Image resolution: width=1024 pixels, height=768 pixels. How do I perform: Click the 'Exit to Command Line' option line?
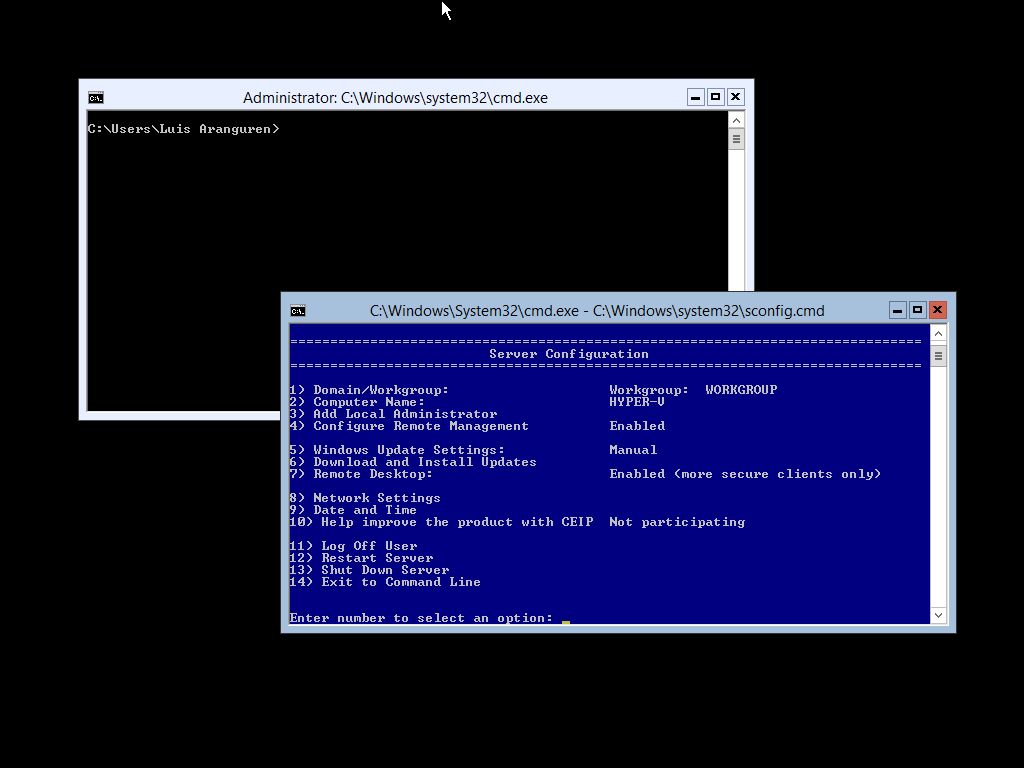400,582
